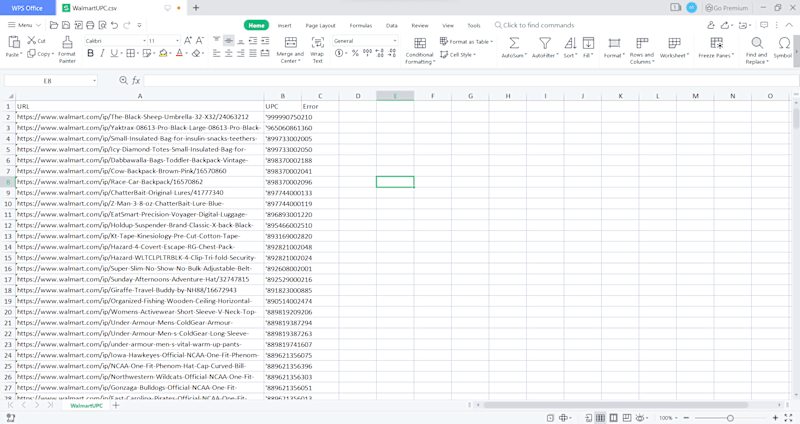Switch to the Page Layout tab

[x=320, y=25]
